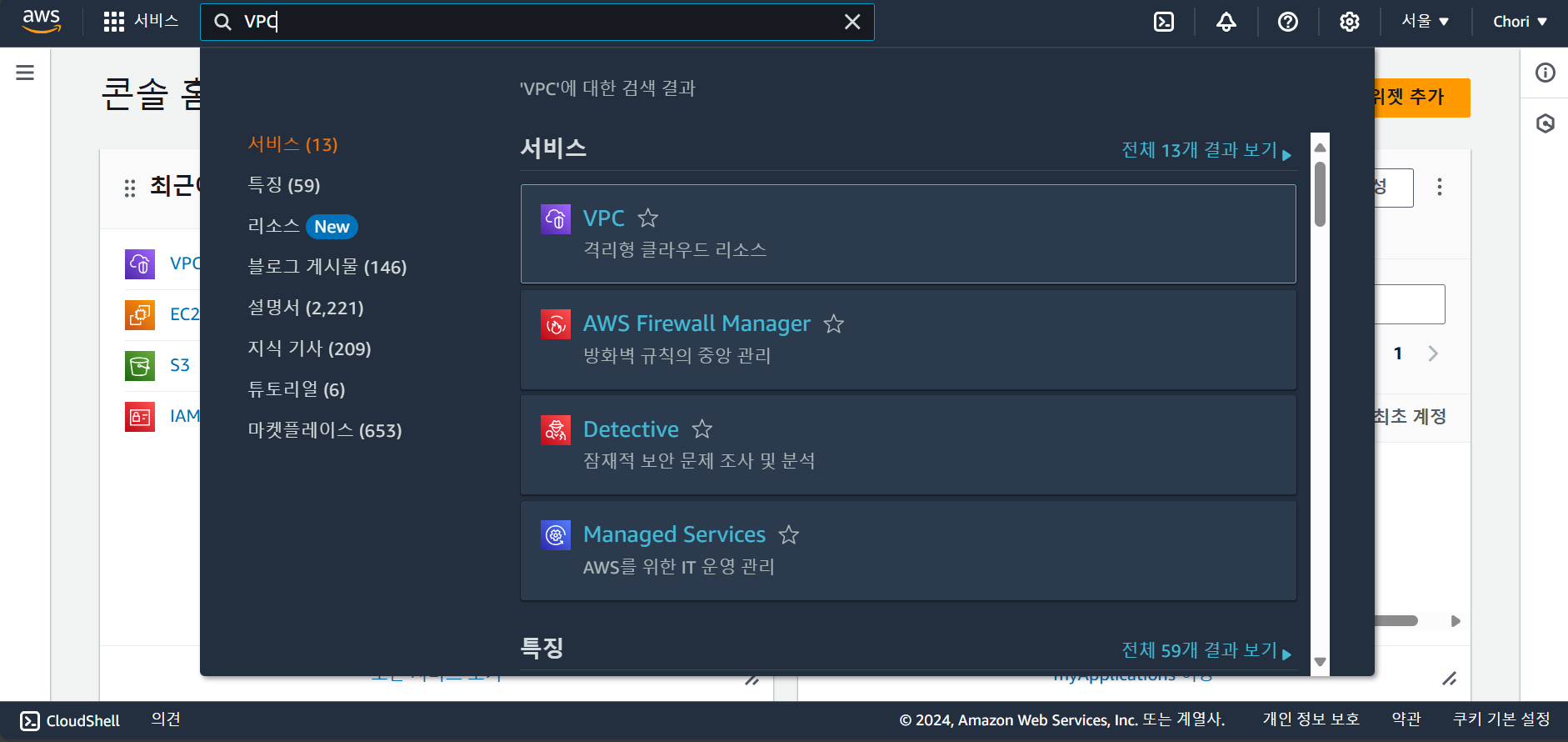Click the results scrollbar down arrow

click(1320, 662)
